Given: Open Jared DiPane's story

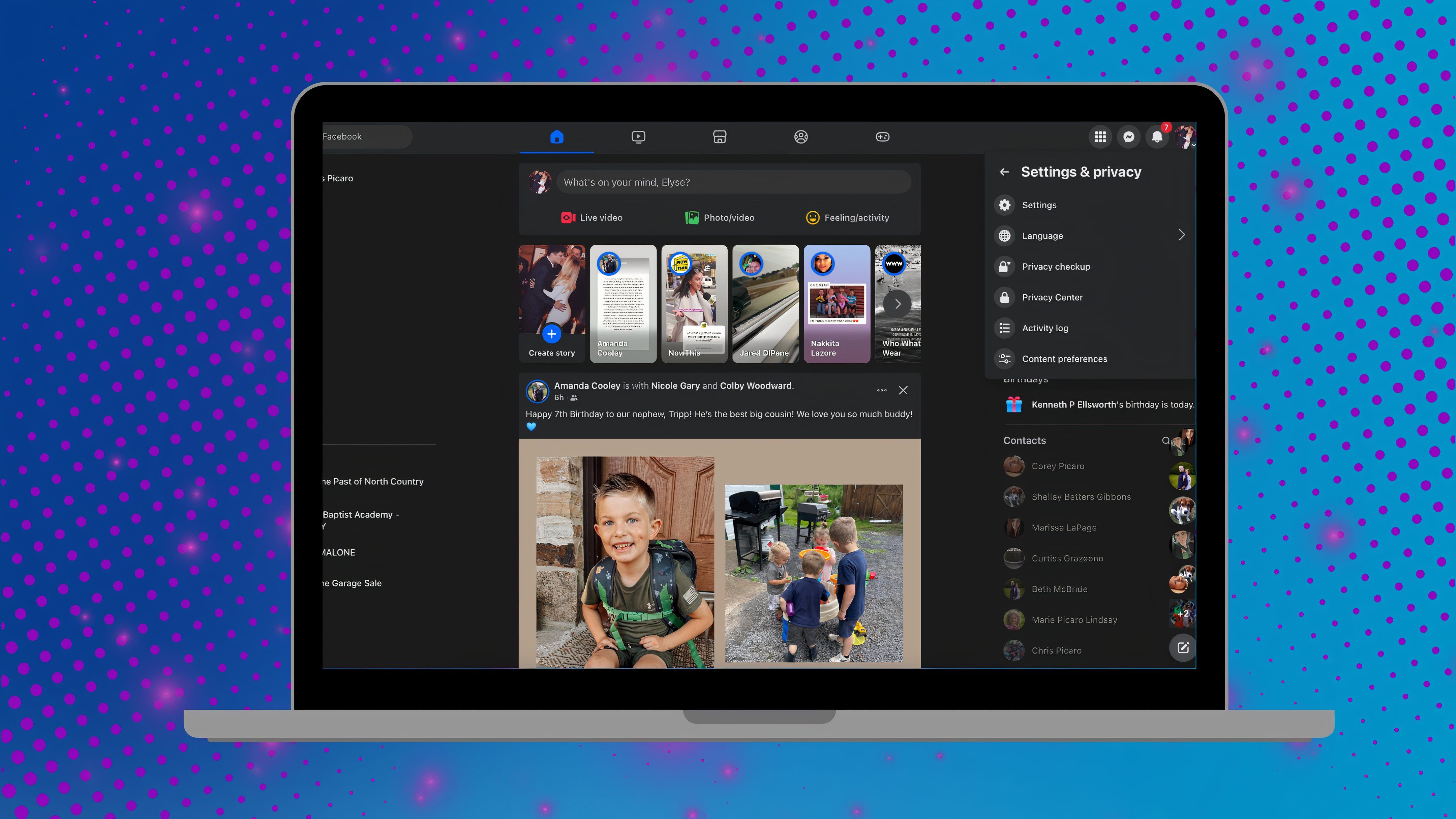Looking at the screenshot, I should 765,304.
